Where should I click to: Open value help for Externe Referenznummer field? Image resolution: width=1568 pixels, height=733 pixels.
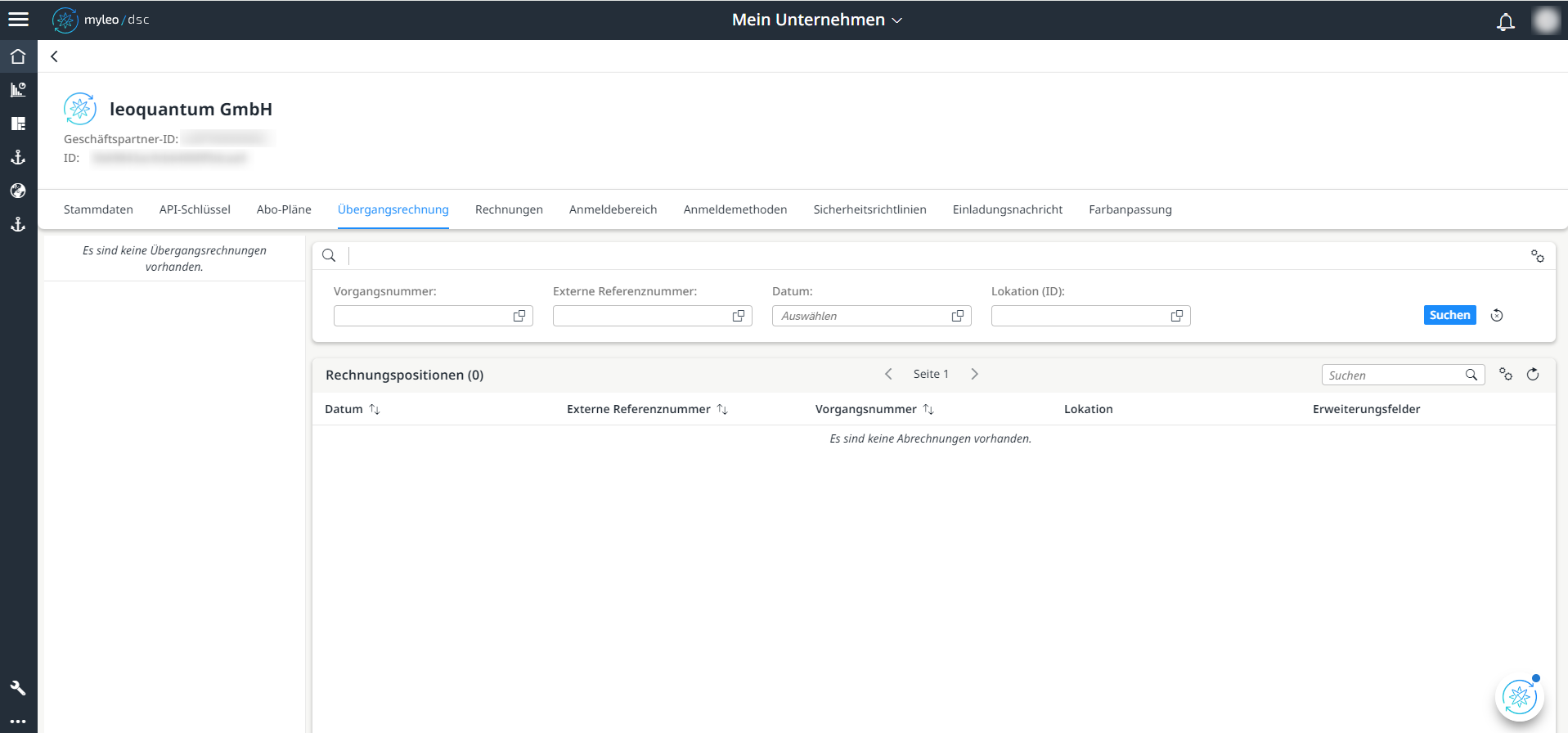739,316
